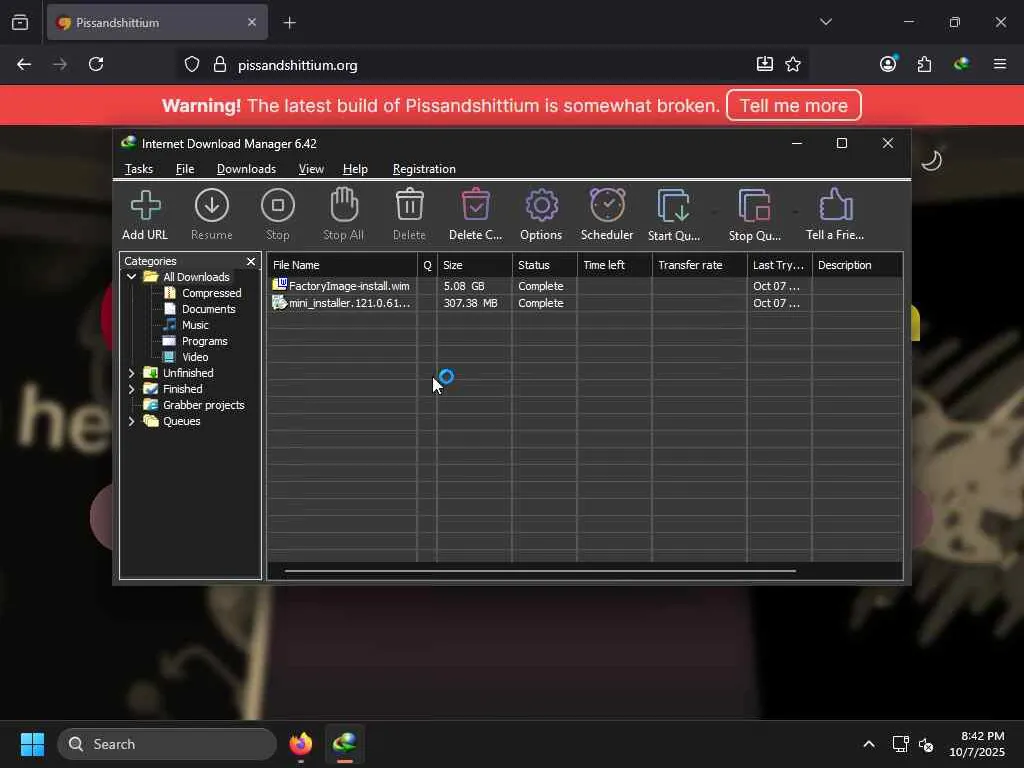Click the Delete trash can icon
The width and height of the screenshot is (1024, 768).
tap(409, 214)
